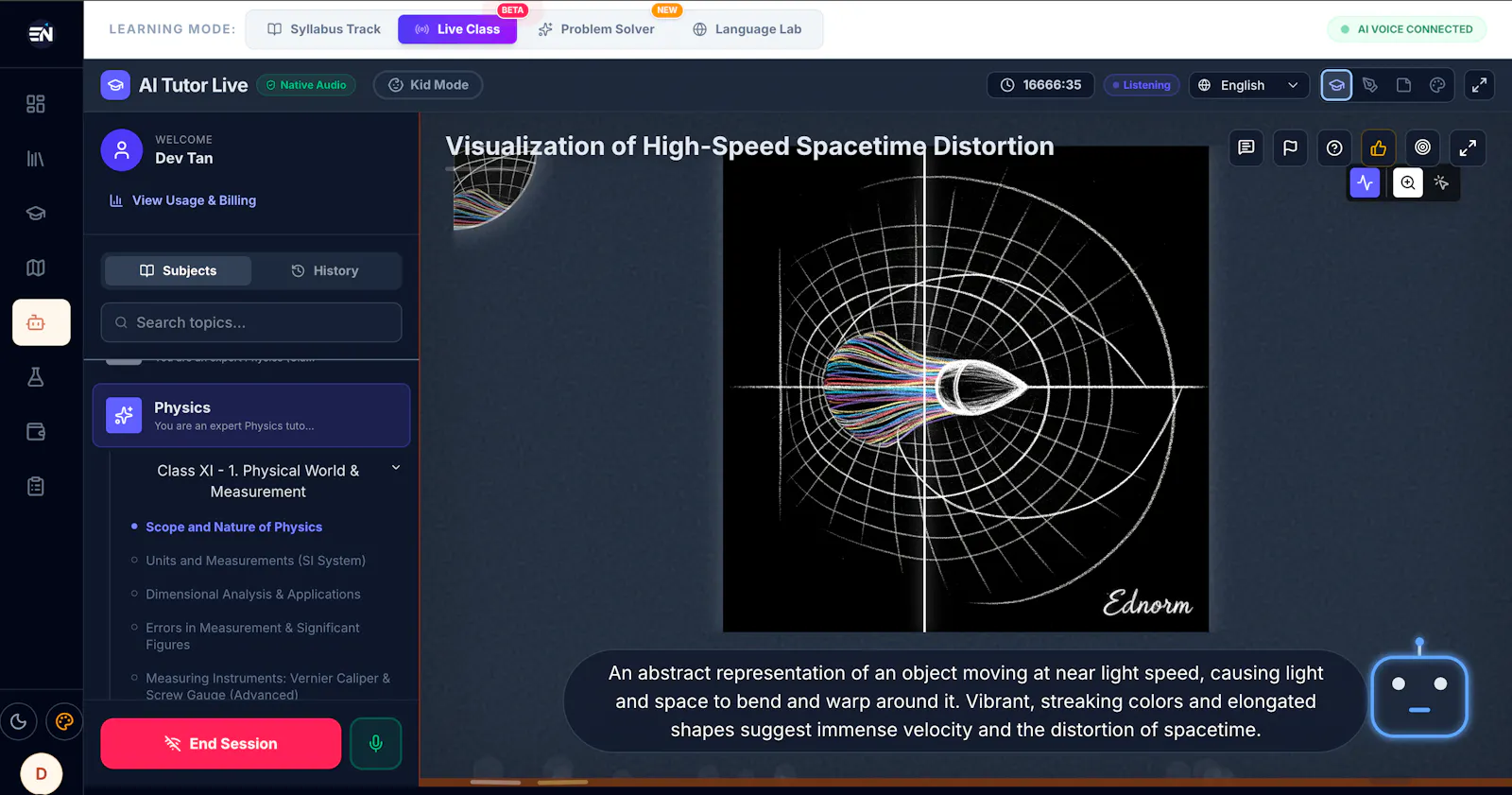Click the session timer 16666:35

coord(1040,85)
